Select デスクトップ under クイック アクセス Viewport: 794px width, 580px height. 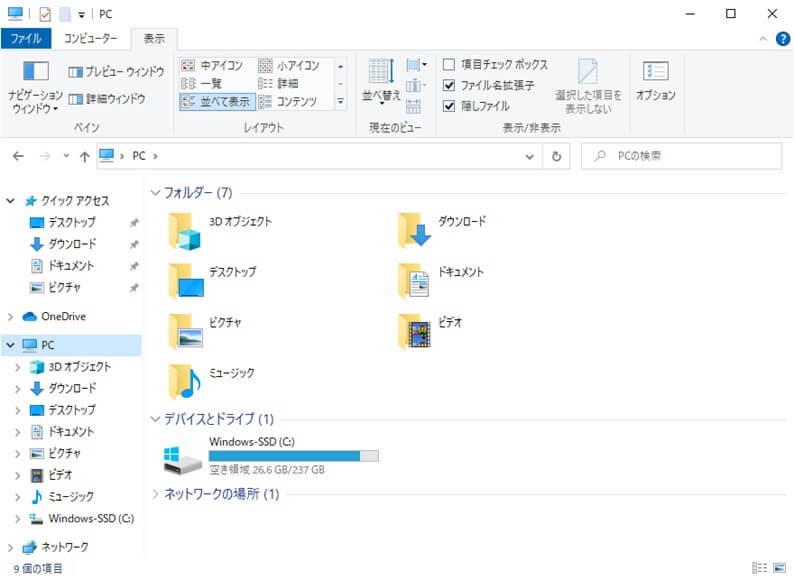[72, 222]
